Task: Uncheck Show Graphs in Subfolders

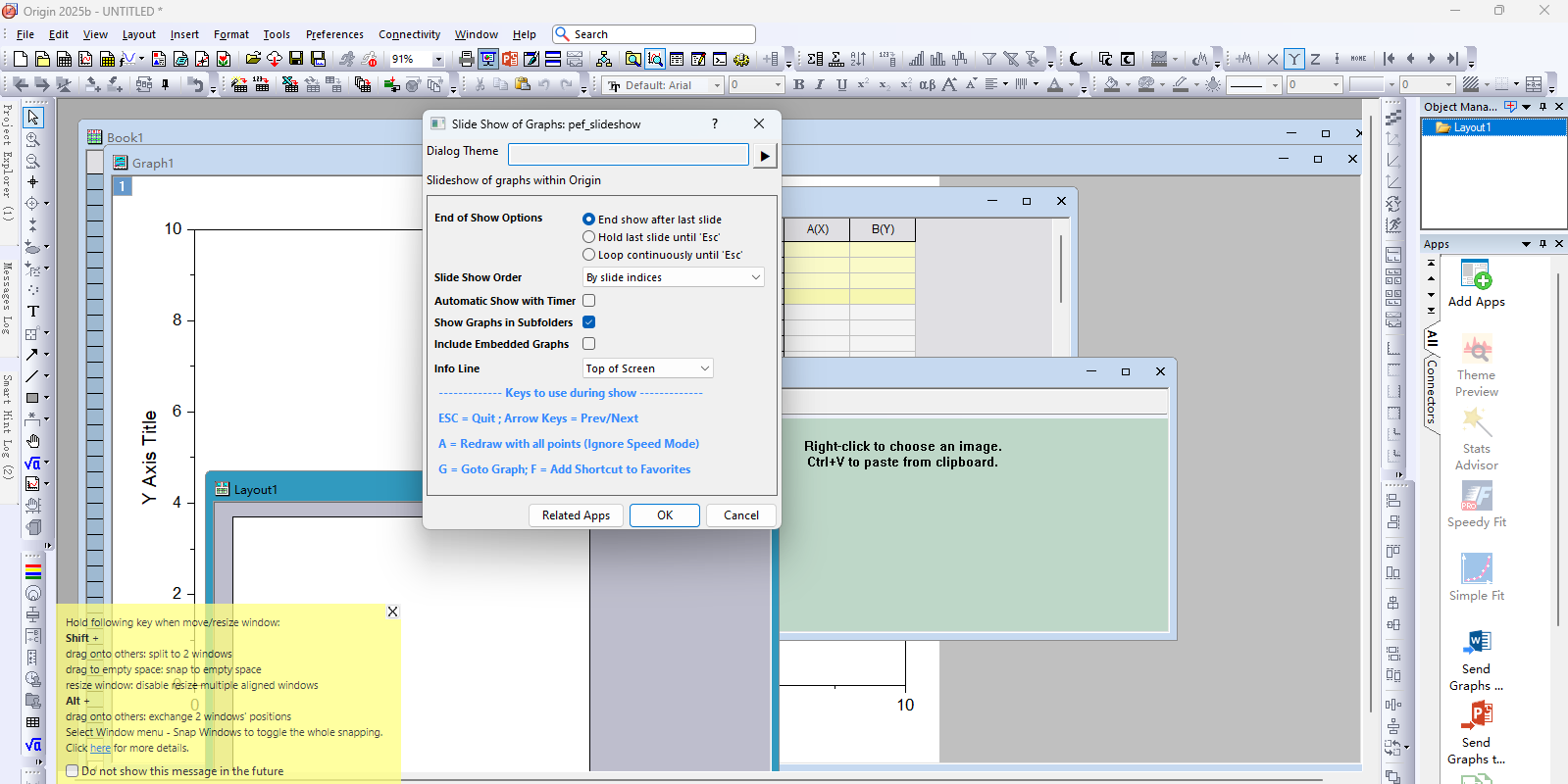Action: click(x=588, y=322)
